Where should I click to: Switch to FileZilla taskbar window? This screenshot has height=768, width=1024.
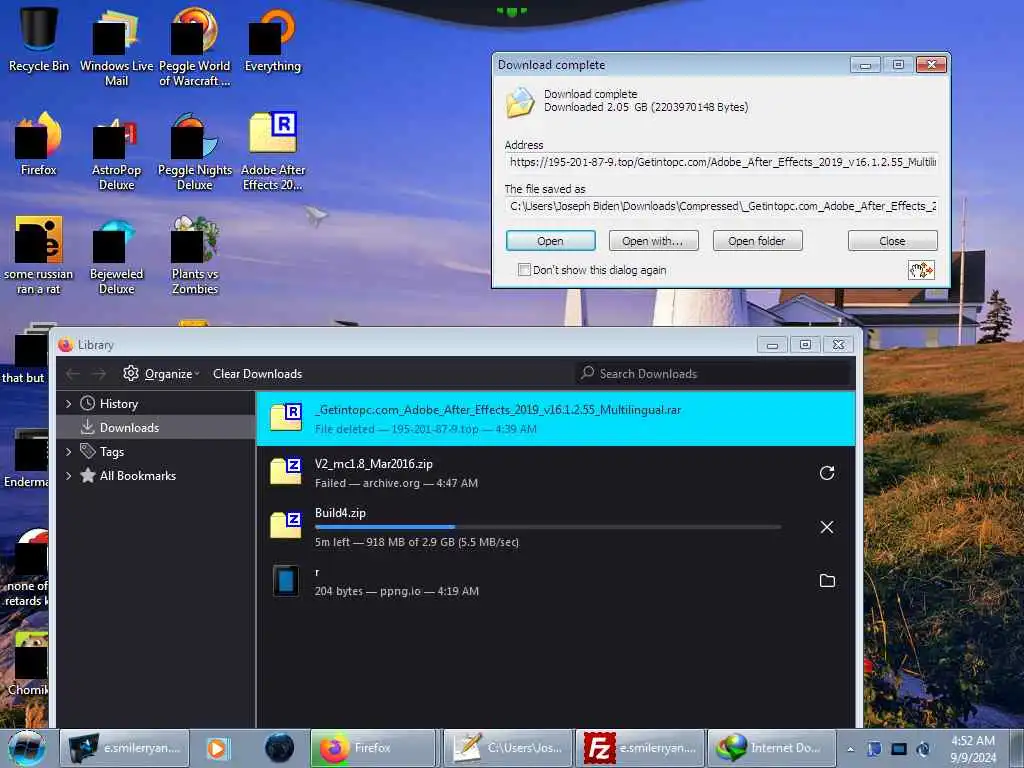[x=640, y=748]
